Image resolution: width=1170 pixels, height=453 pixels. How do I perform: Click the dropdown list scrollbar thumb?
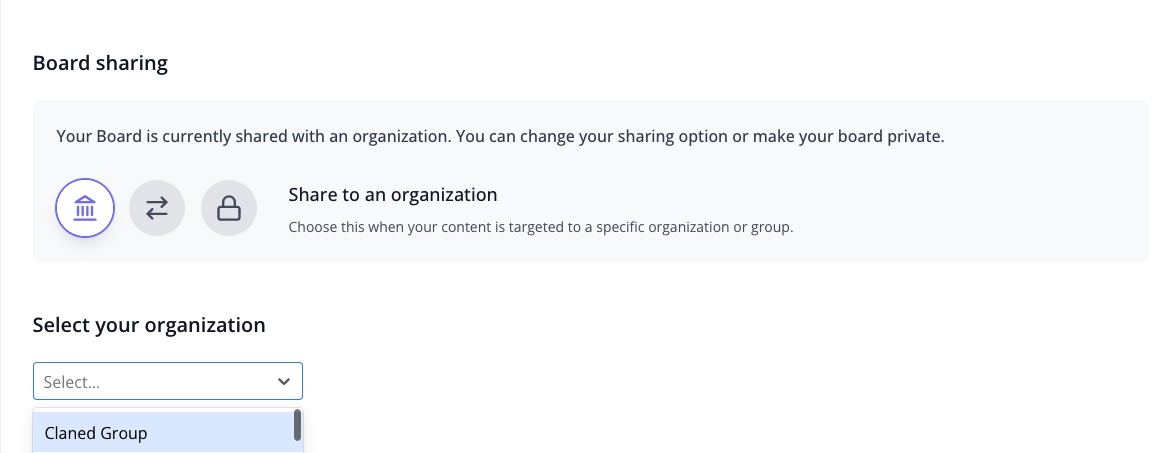(298, 425)
